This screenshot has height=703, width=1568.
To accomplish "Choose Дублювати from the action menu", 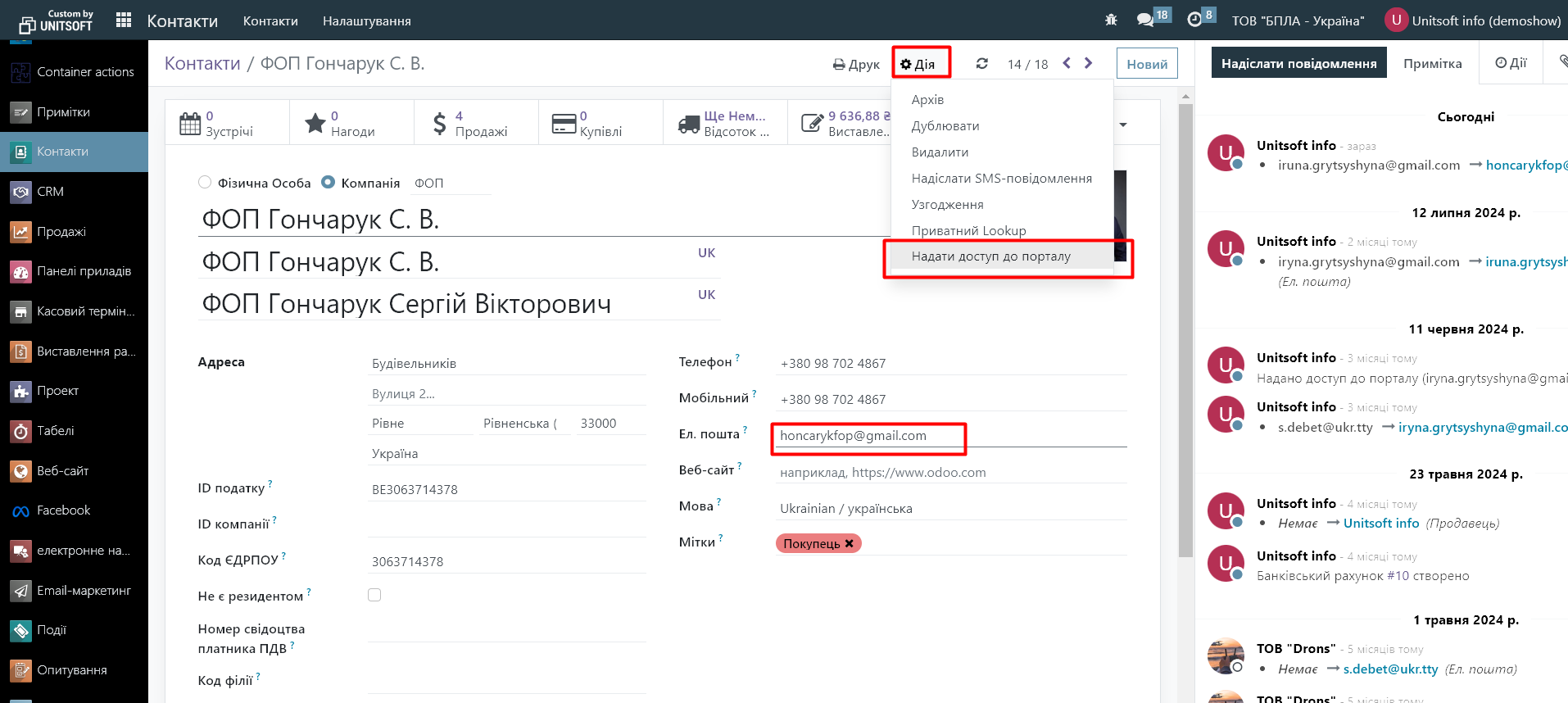I will [x=945, y=126].
